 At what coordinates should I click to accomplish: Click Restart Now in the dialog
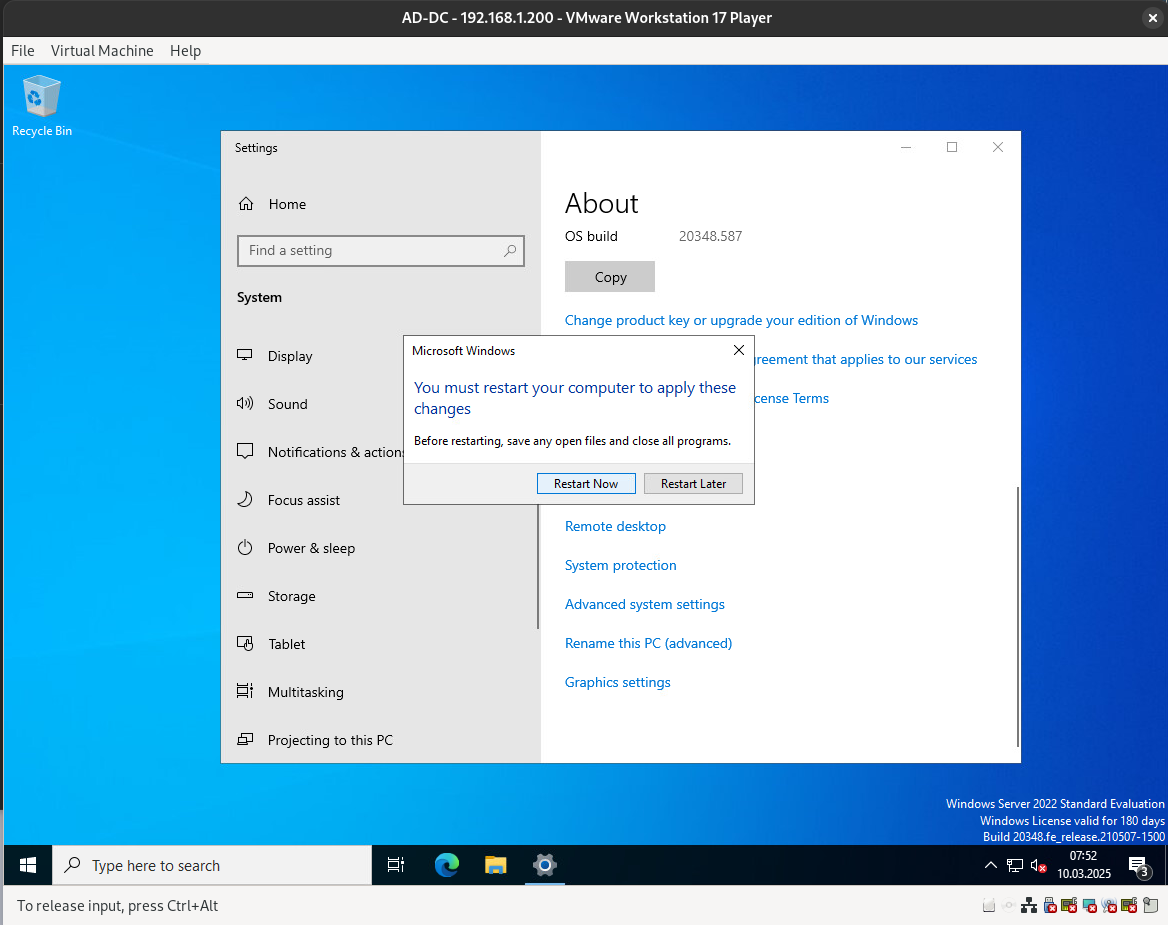point(586,484)
